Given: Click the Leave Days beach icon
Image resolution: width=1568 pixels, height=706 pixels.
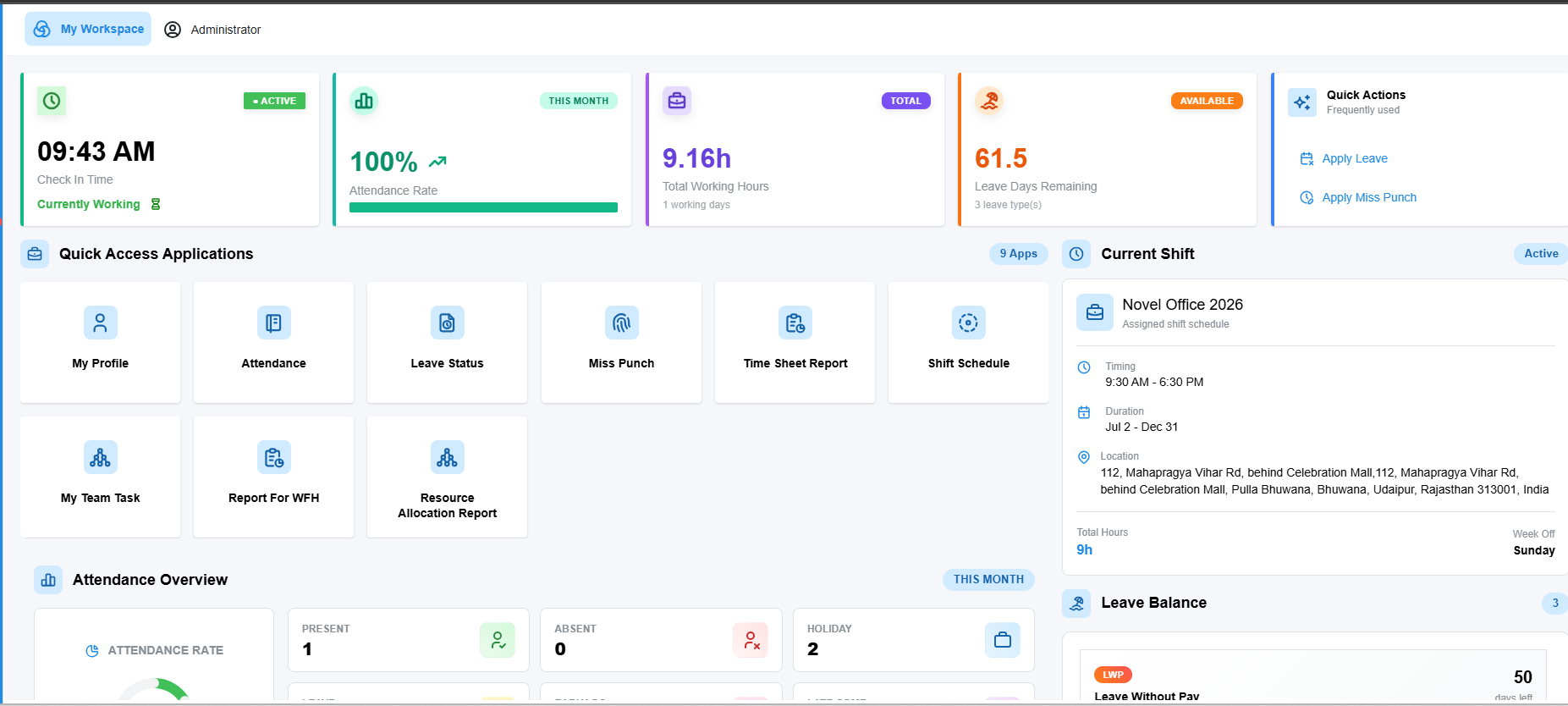Looking at the screenshot, I should tap(989, 101).
